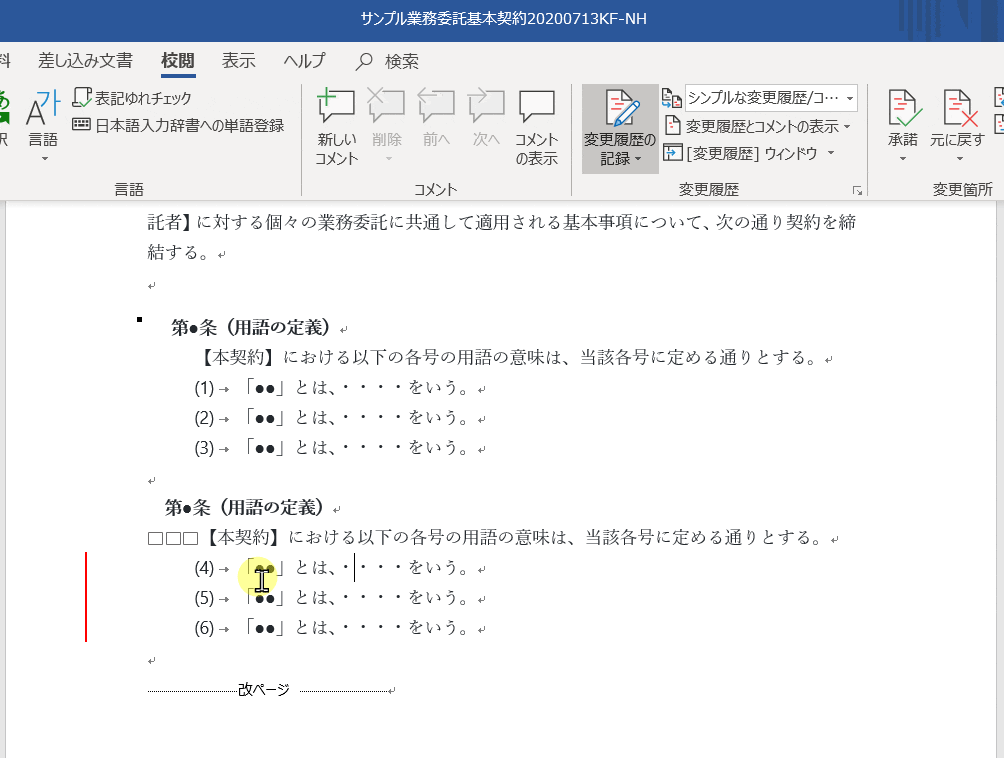Click the 検索 search box
Image resolution: width=1004 pixels, height=758 pixels.
click(387, 61)
